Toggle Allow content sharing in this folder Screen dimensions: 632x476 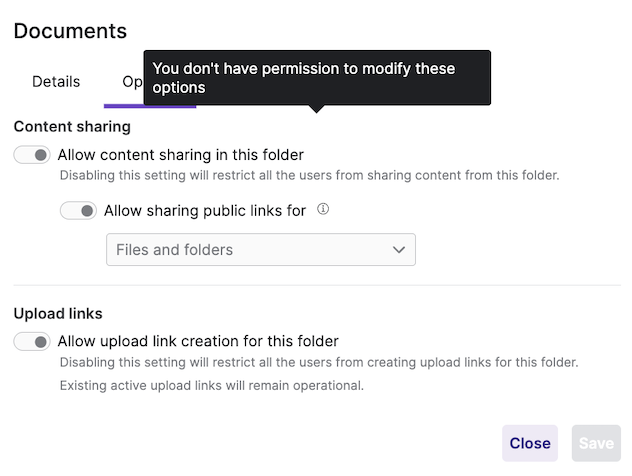[32, 155]
